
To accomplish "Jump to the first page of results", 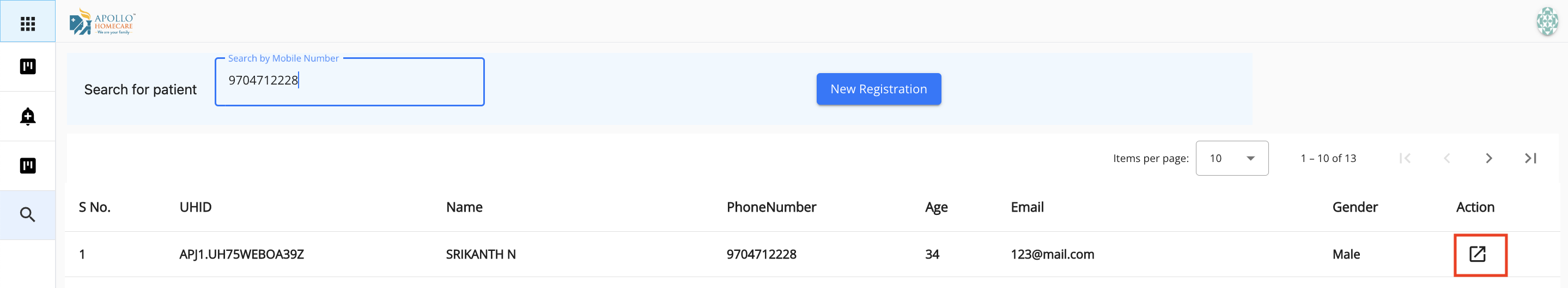I will (x=1405, y=158).
